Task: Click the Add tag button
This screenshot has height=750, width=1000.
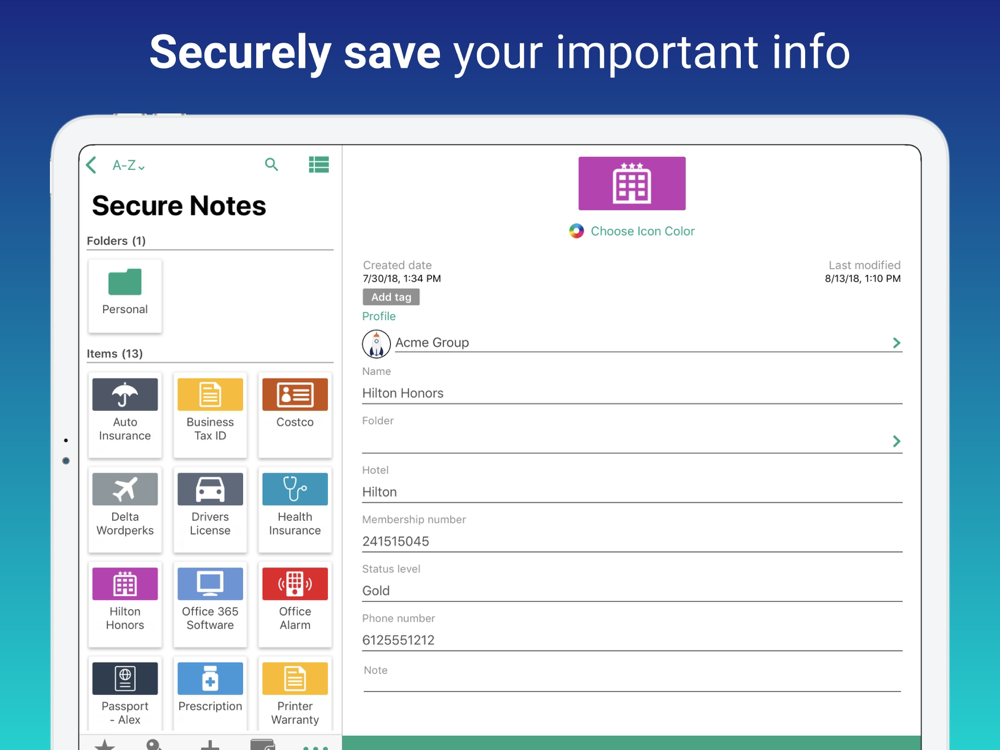Action: coord(391,297)
